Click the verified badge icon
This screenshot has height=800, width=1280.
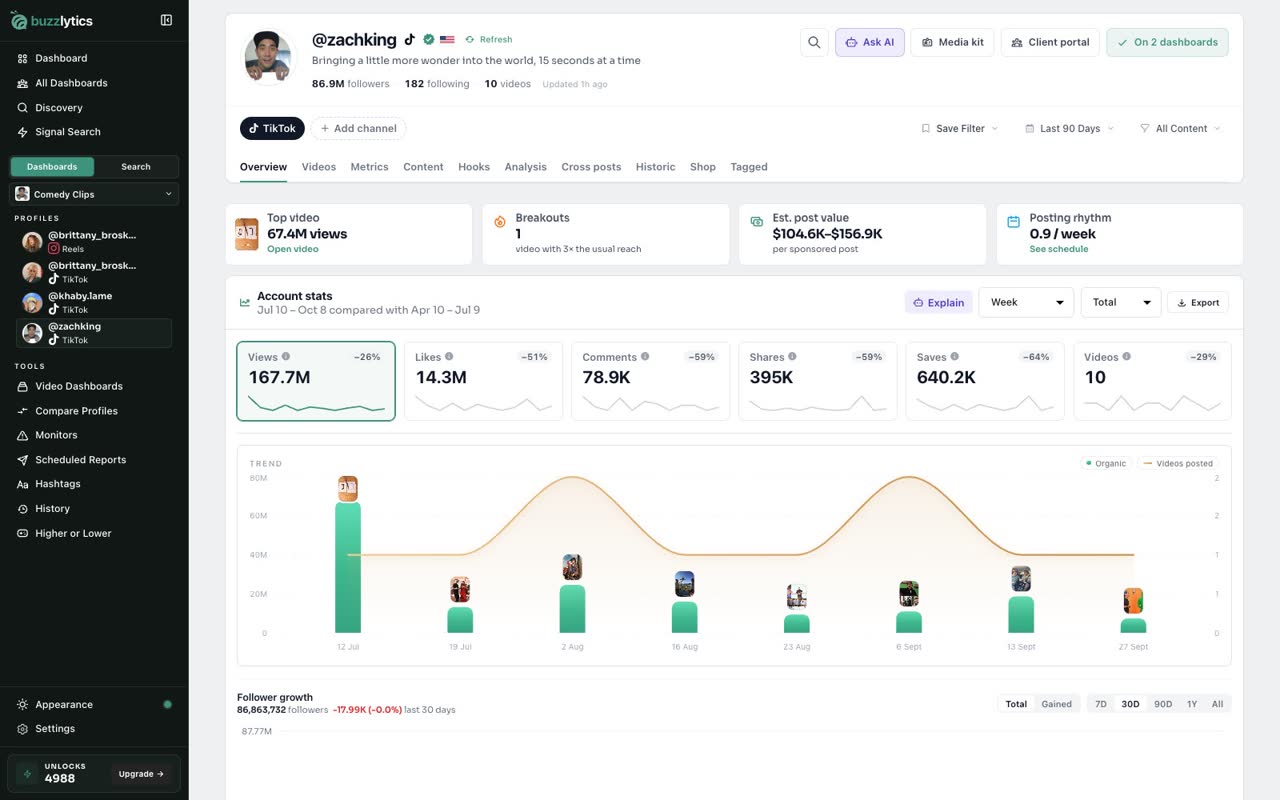click(x=429, y=40)
